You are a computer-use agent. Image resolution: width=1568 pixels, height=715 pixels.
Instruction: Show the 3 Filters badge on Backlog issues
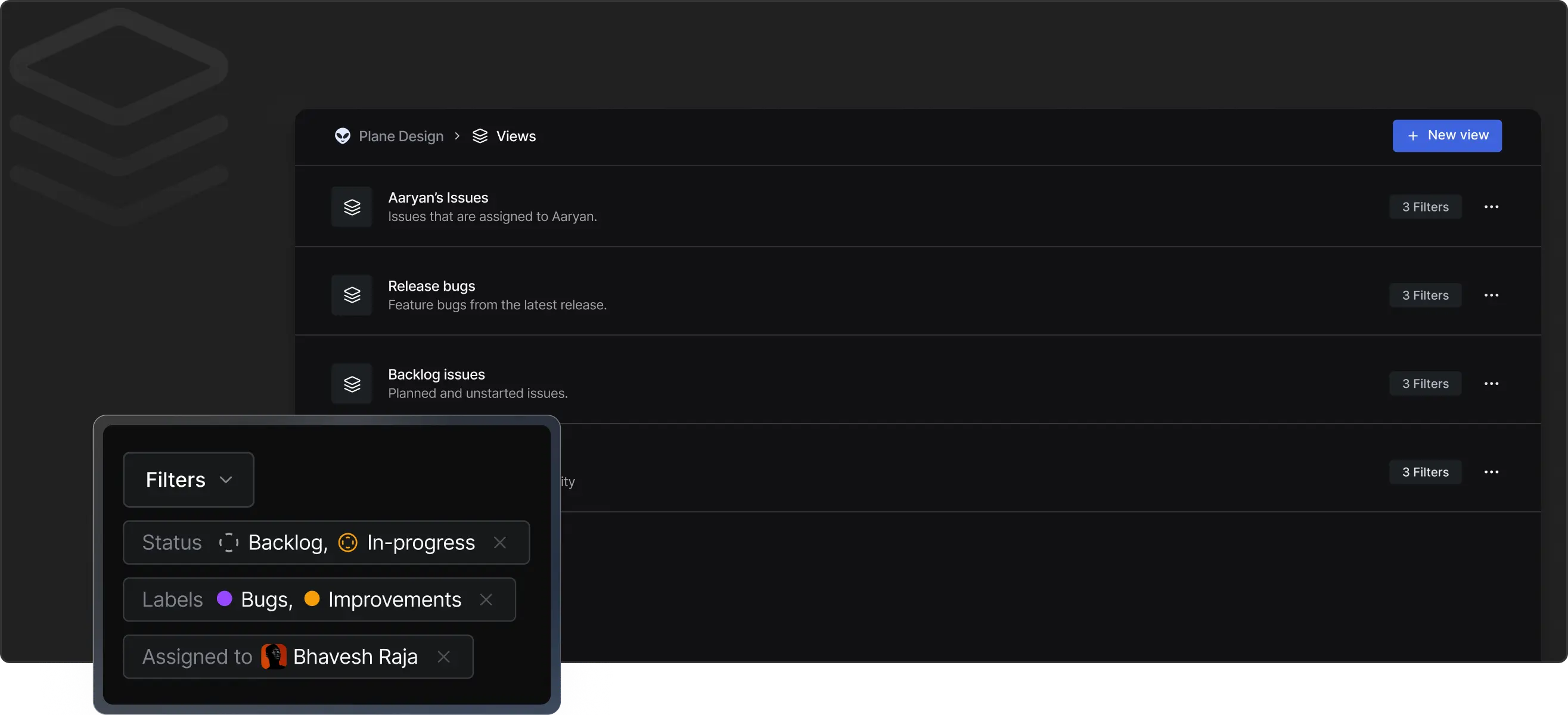(1425, 384)
